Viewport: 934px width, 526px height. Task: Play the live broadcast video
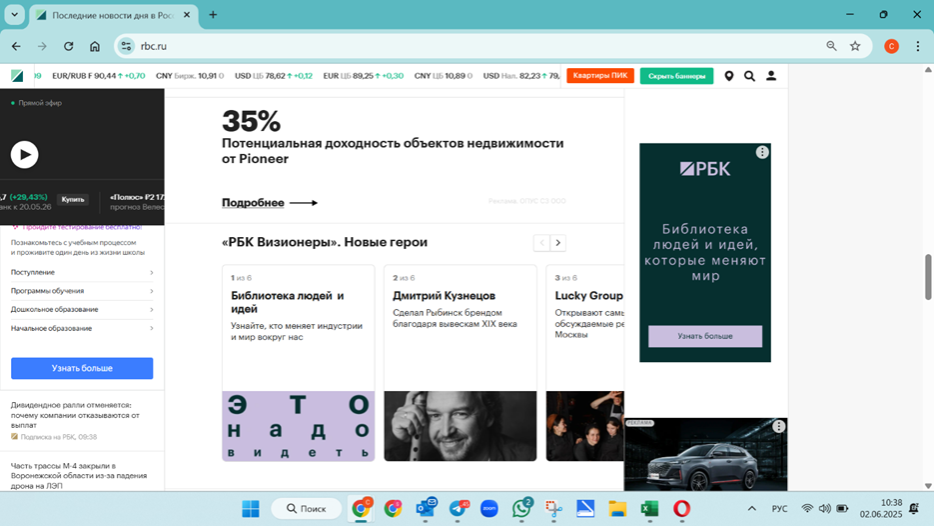click(24, 154)
